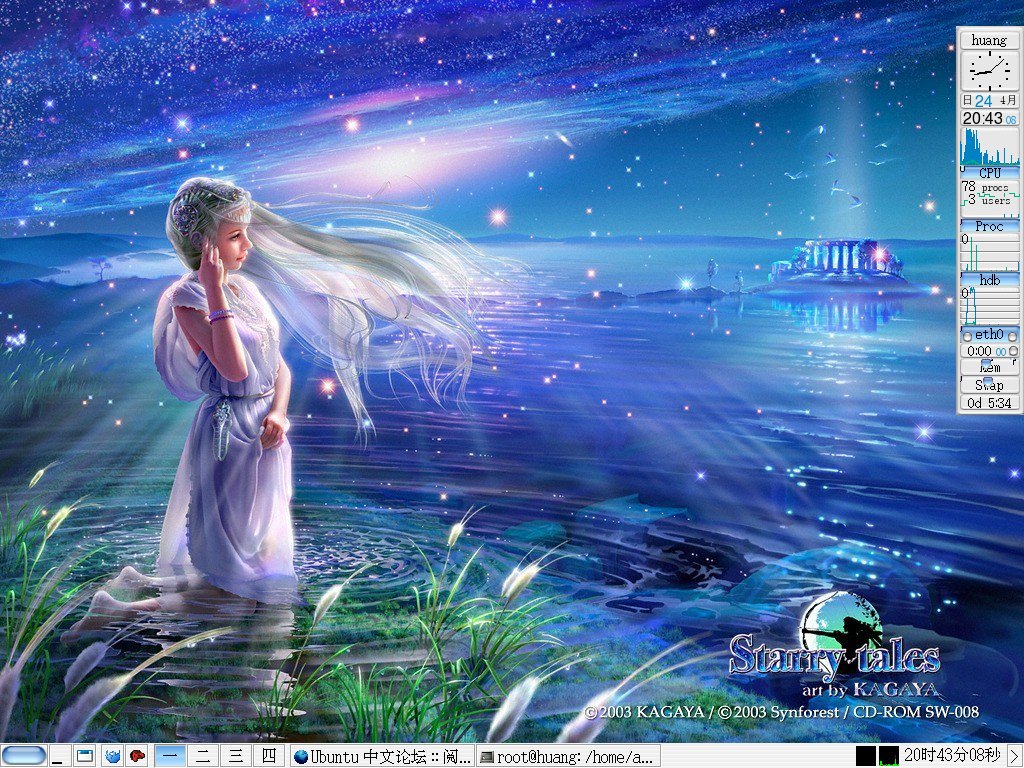Click the CPU label in GKrellM
Image resolution: width=1024 pixels, height=768 pixels.
pos(989,173)
